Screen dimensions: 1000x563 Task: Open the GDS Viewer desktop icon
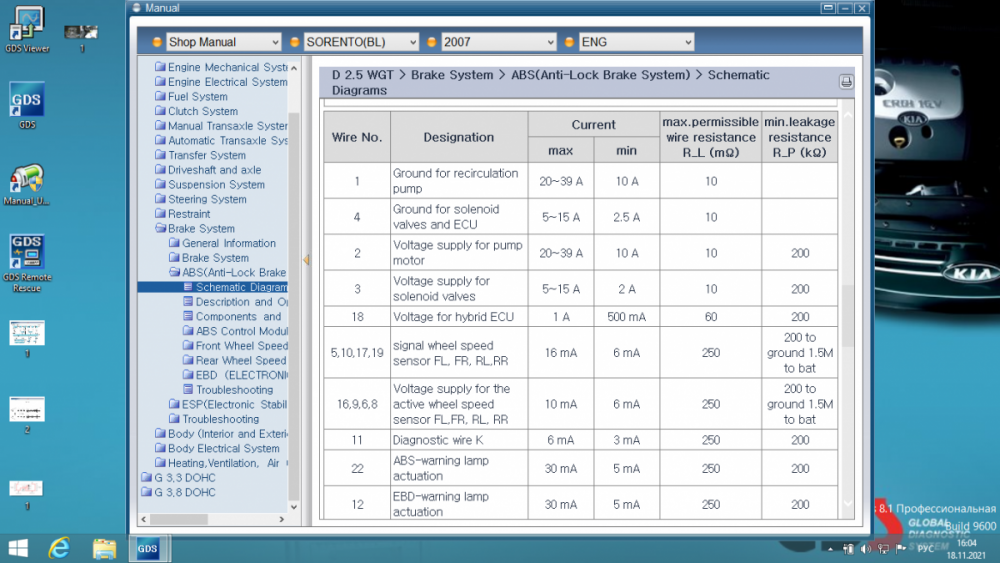click(x=27, y=29)
